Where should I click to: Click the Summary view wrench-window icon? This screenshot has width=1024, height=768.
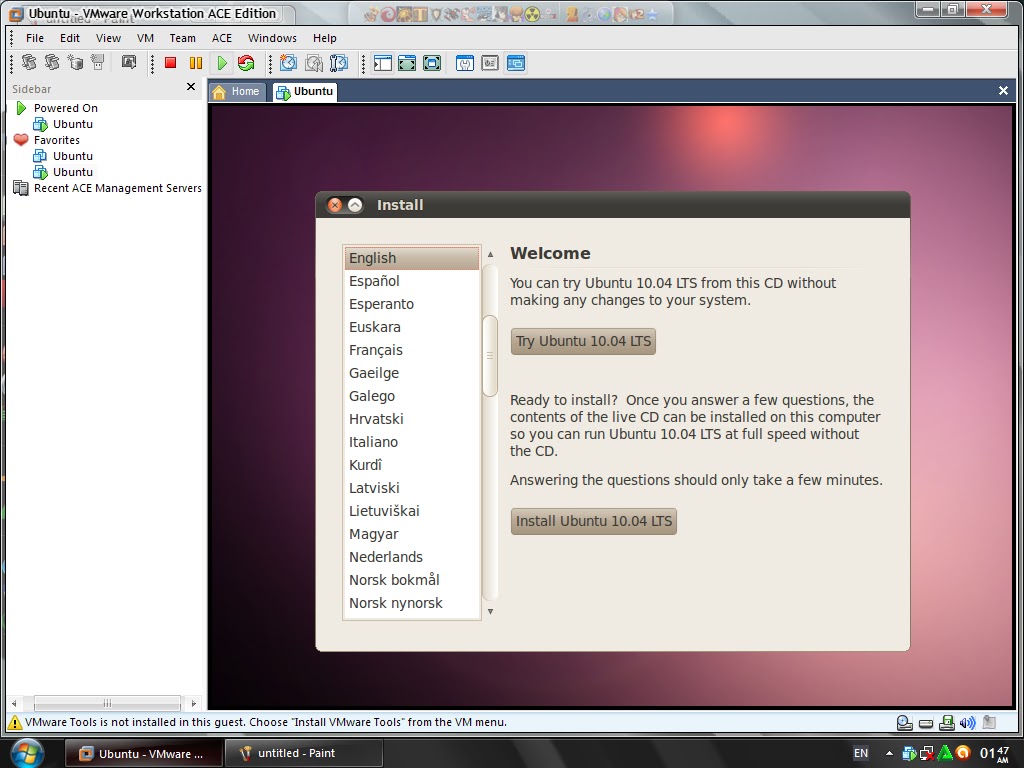(x=464, y=63)
